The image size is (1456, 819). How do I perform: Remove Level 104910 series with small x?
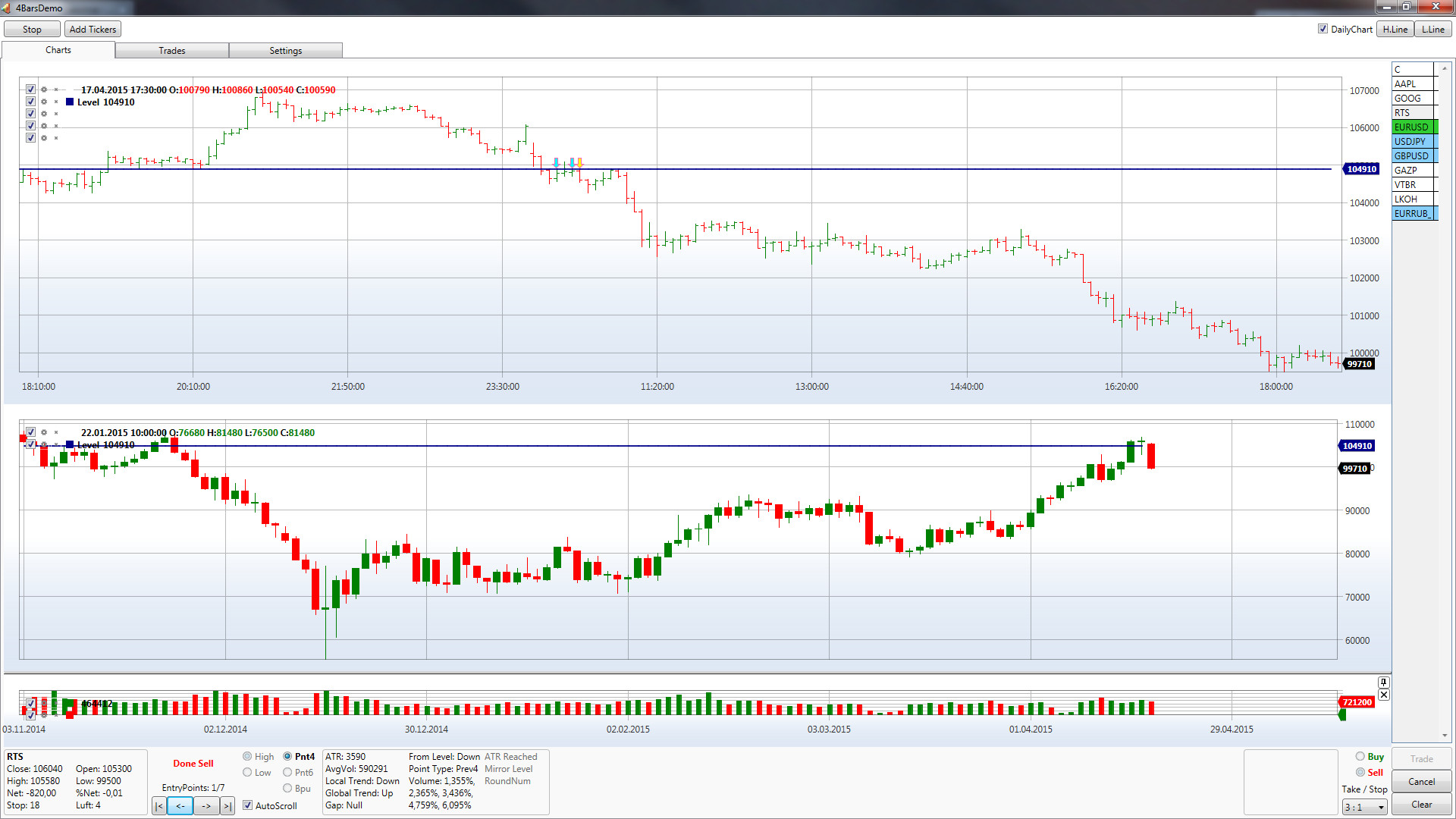coord(56,102)
